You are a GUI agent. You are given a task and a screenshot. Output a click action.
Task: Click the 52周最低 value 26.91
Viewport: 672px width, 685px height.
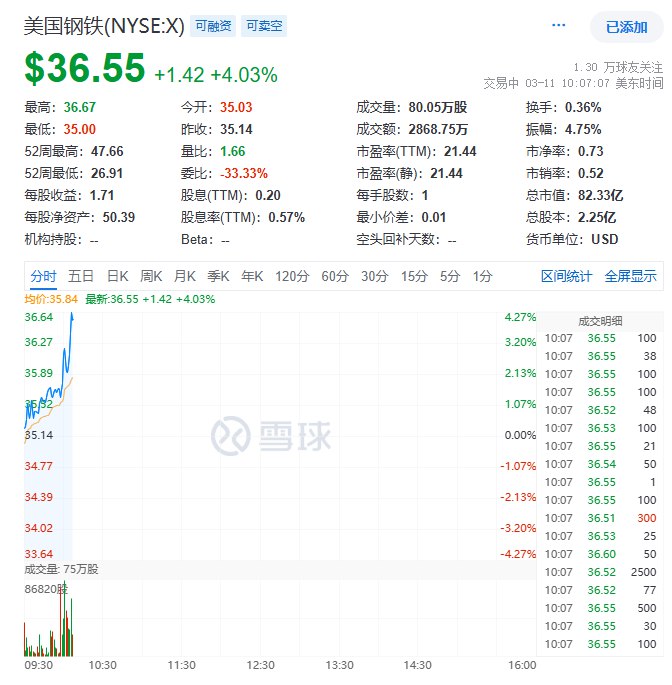pyautogui.click(x=107, y=173)
